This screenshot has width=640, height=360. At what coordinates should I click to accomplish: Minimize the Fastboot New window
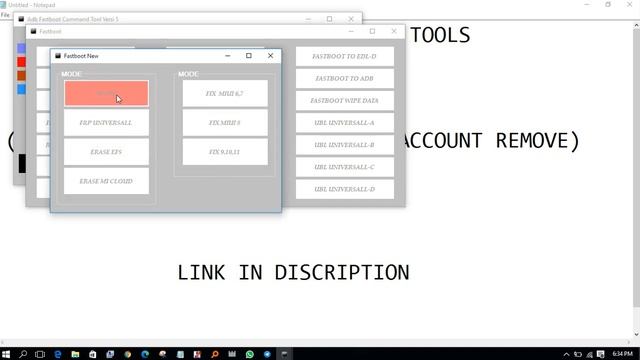[228, 56]
